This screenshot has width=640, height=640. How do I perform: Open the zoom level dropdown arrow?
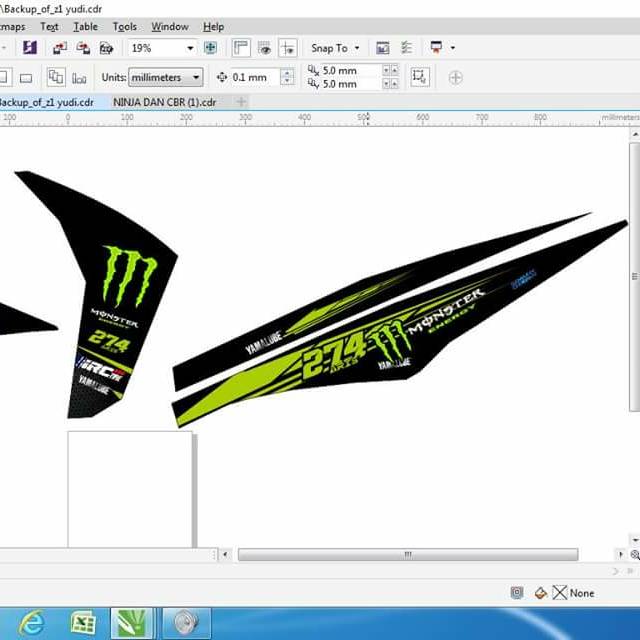[x=190, y=48]
